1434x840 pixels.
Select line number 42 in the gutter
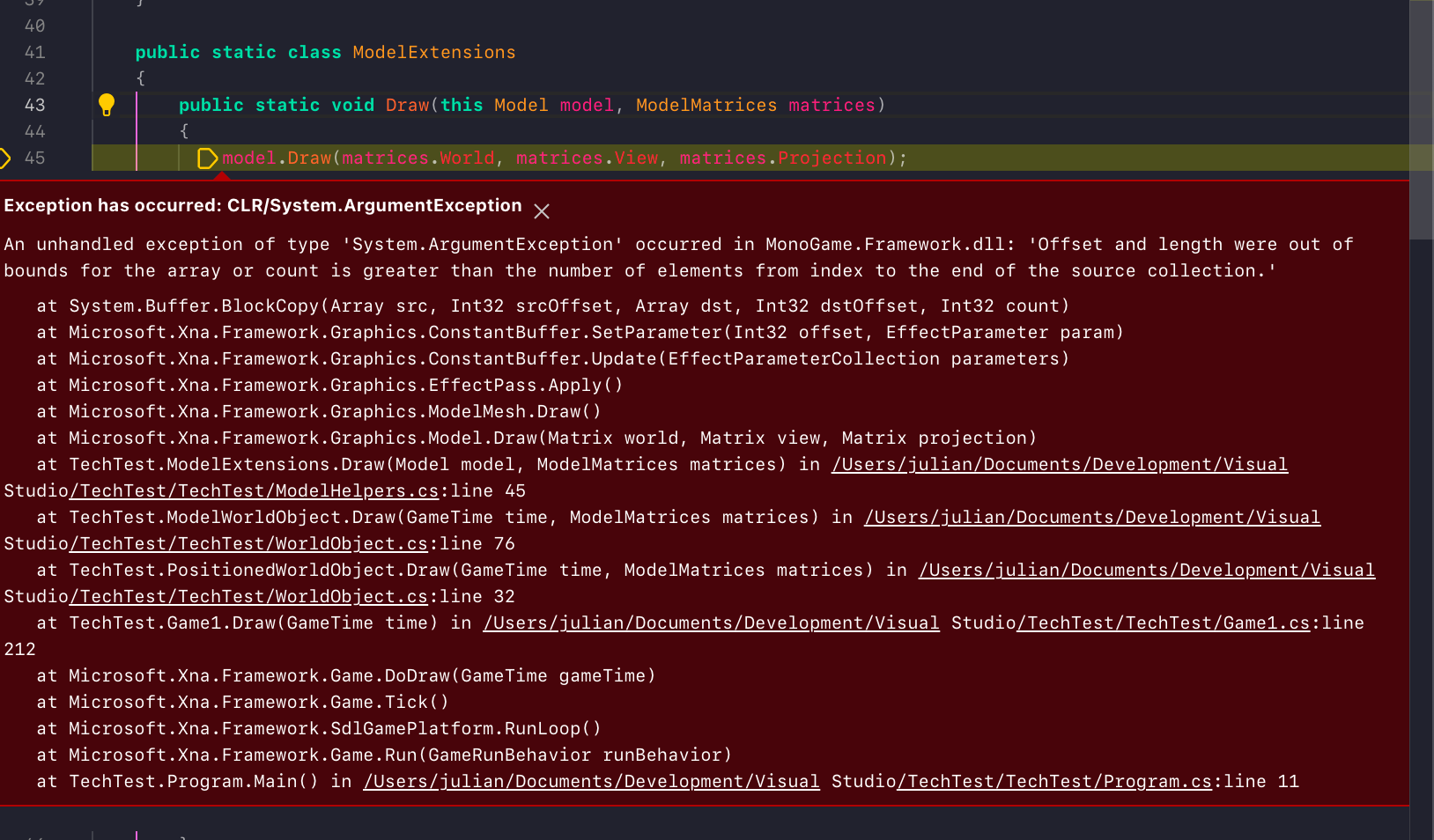coord(35,78)
